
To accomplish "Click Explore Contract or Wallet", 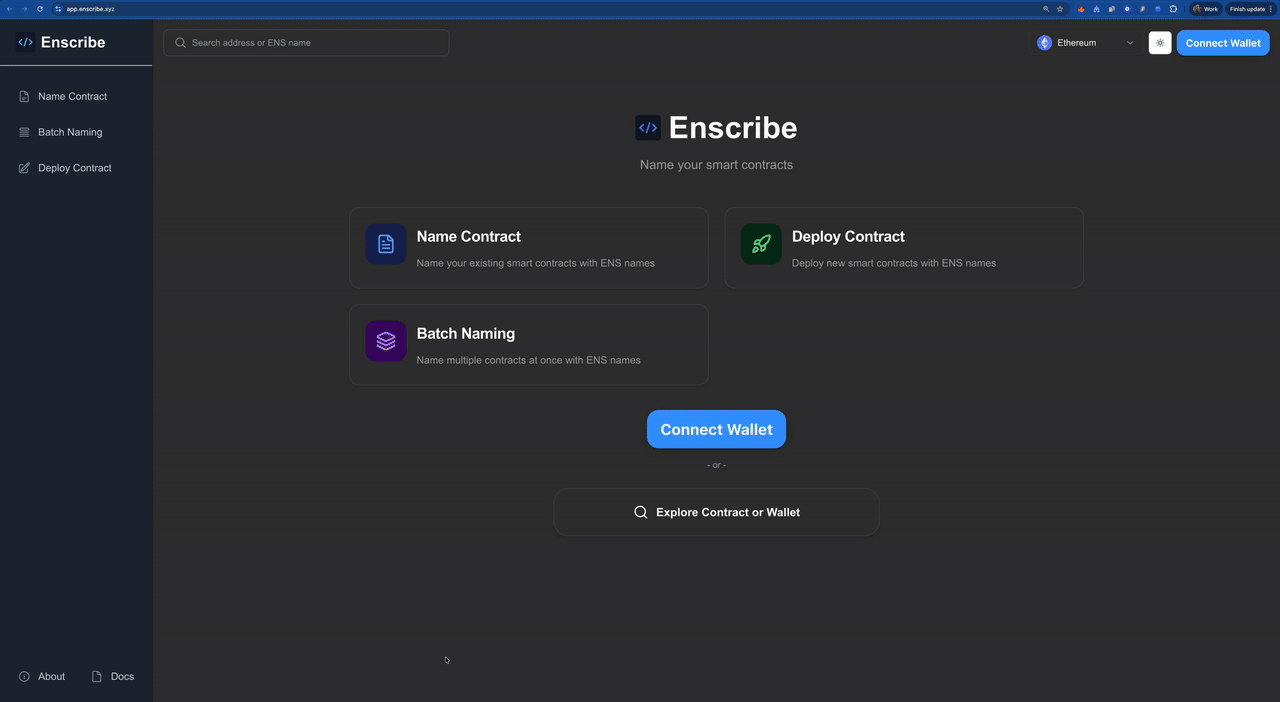I will pos(716,511).
